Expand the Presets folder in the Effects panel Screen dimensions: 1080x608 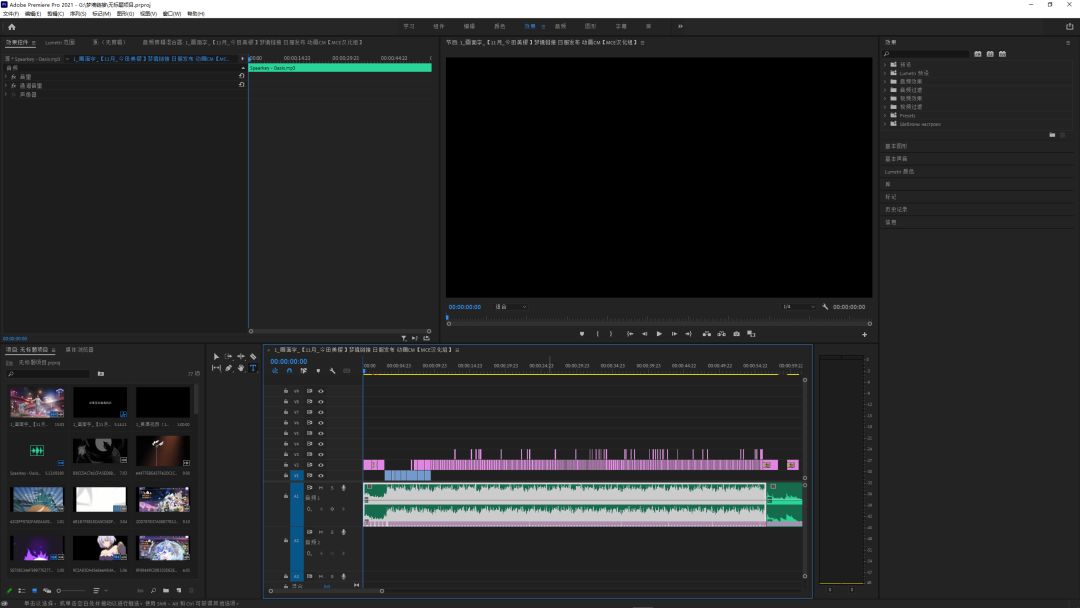click(x=885, y=116)
